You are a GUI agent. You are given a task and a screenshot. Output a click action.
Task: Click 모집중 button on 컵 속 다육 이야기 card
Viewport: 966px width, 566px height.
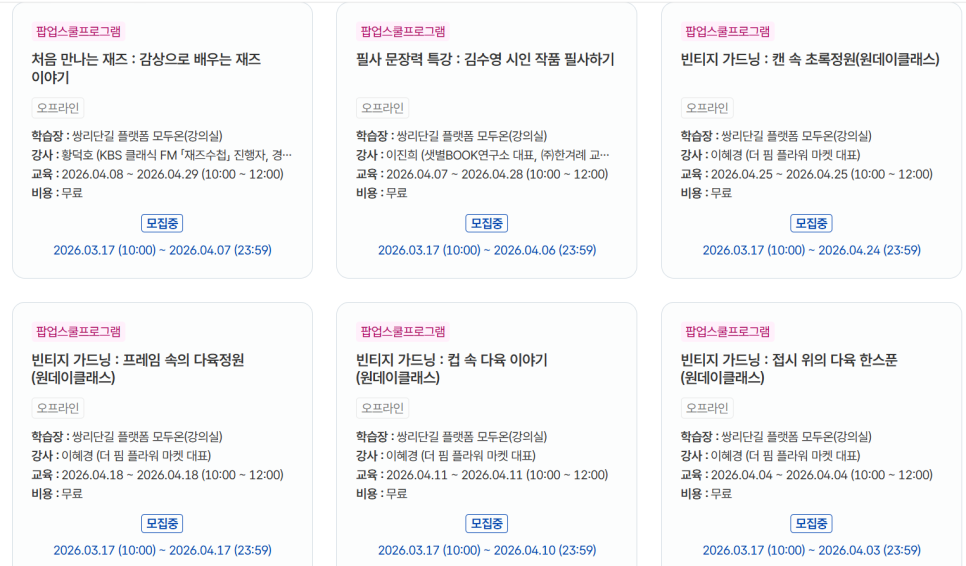[486, 523]
